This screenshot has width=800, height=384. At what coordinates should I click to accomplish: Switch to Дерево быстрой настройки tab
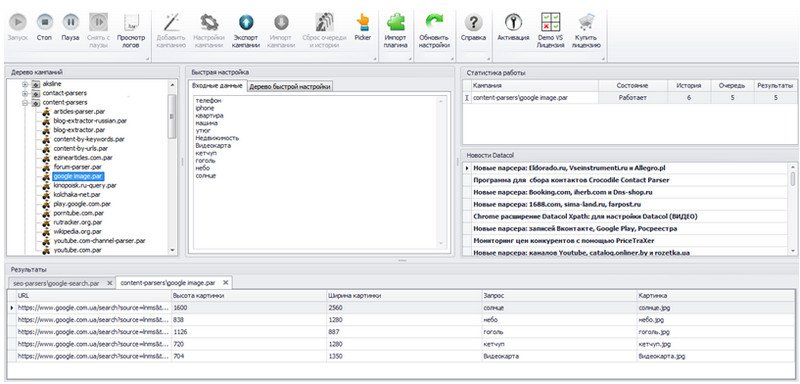(x=290, y=87)
